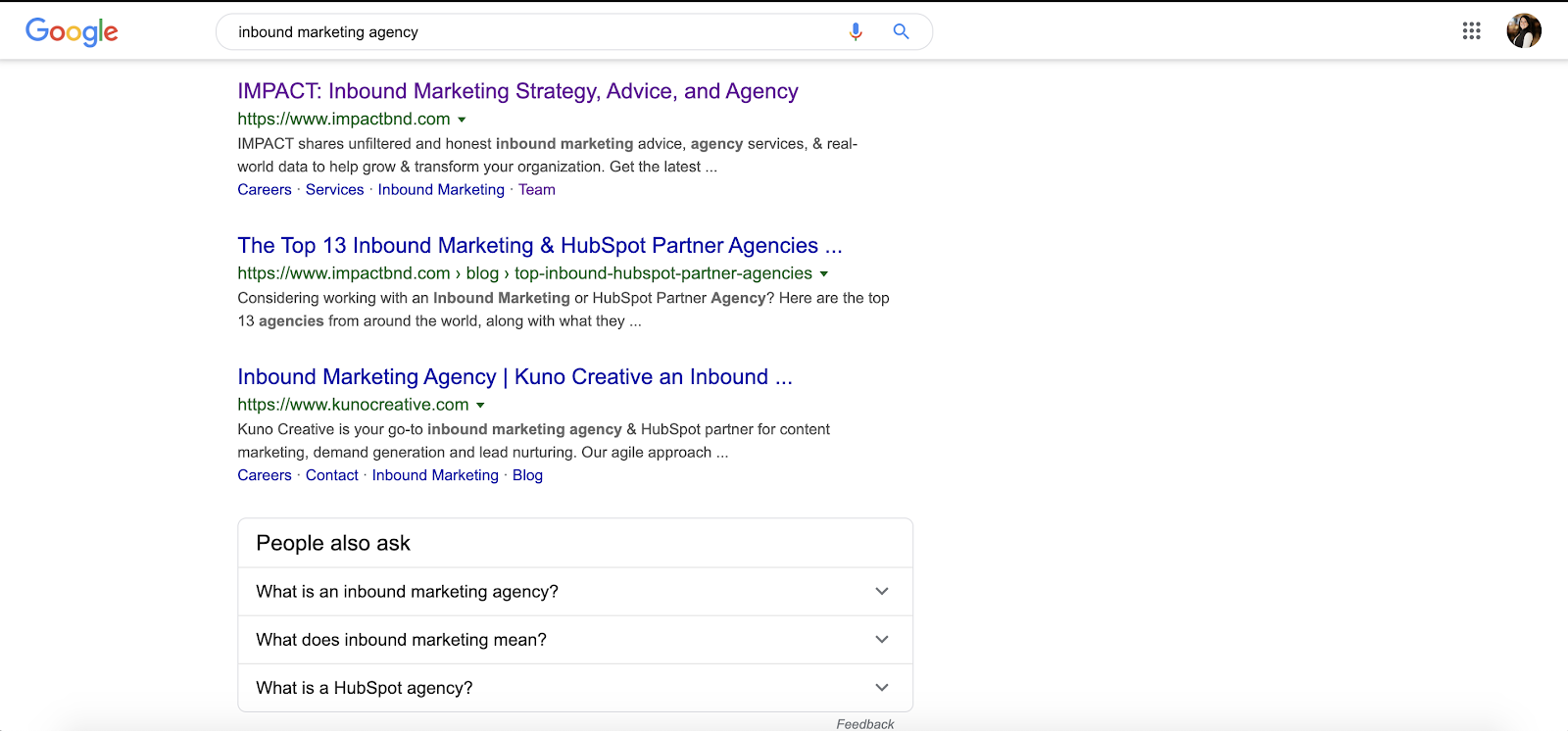The height and width of the screenshot is (731, 1568).
Task: Open the Google apps grid
Action: [x=1471, y=30]
